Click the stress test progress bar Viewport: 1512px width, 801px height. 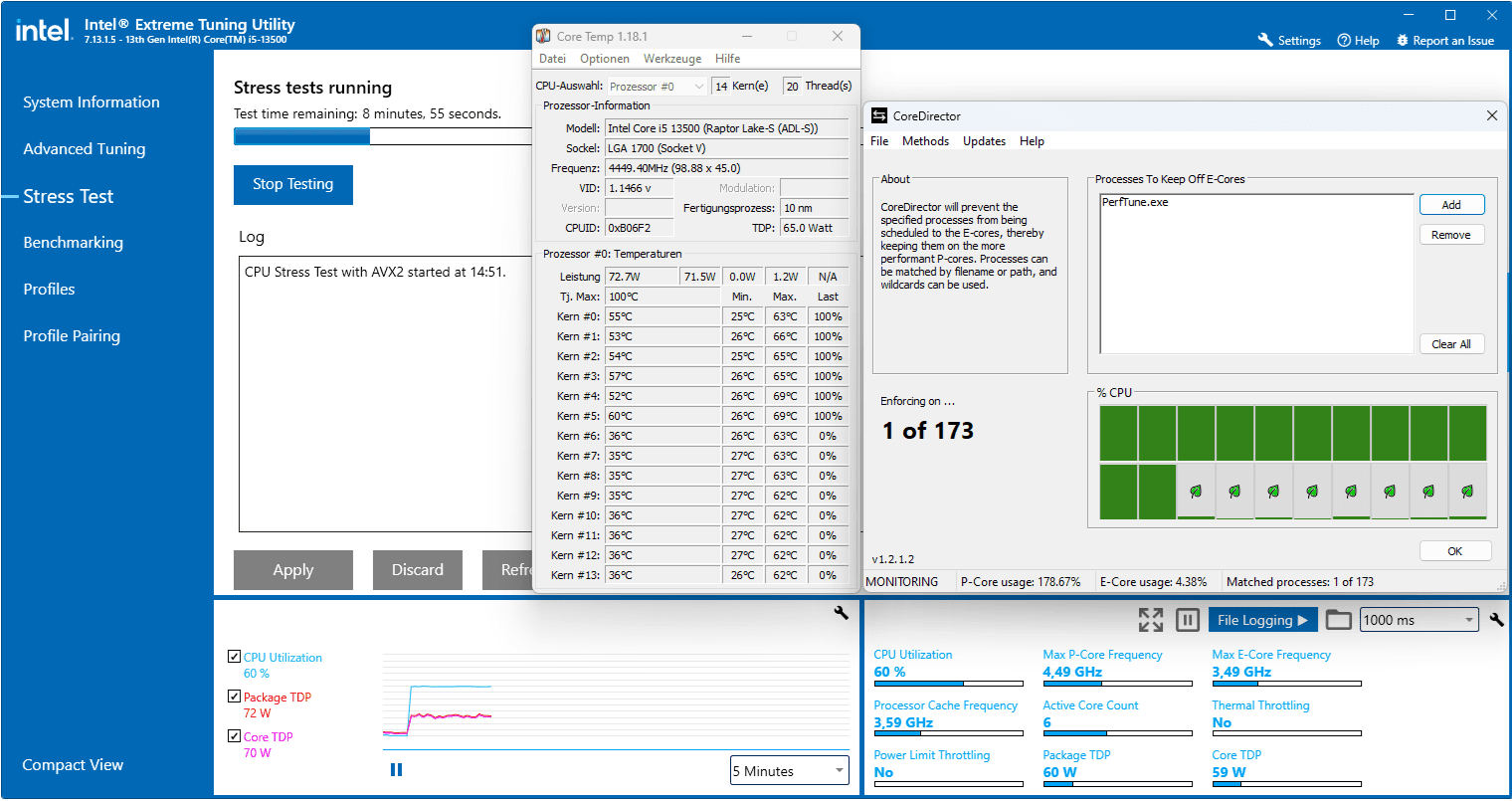[x=384, y=137]
